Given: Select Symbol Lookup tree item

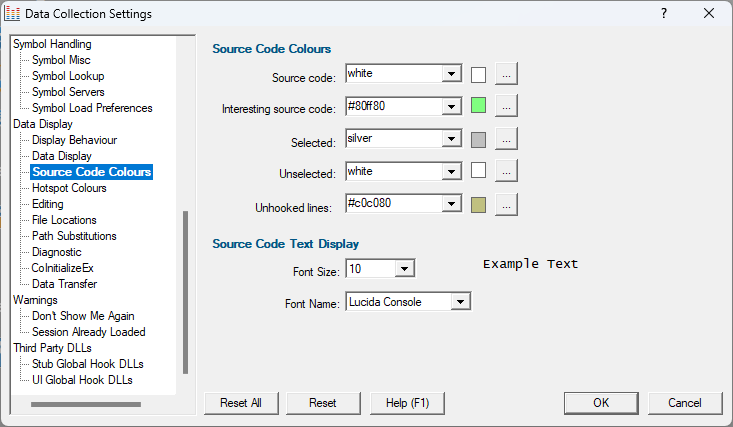Looking at the screenshot, I should (68, 76).
